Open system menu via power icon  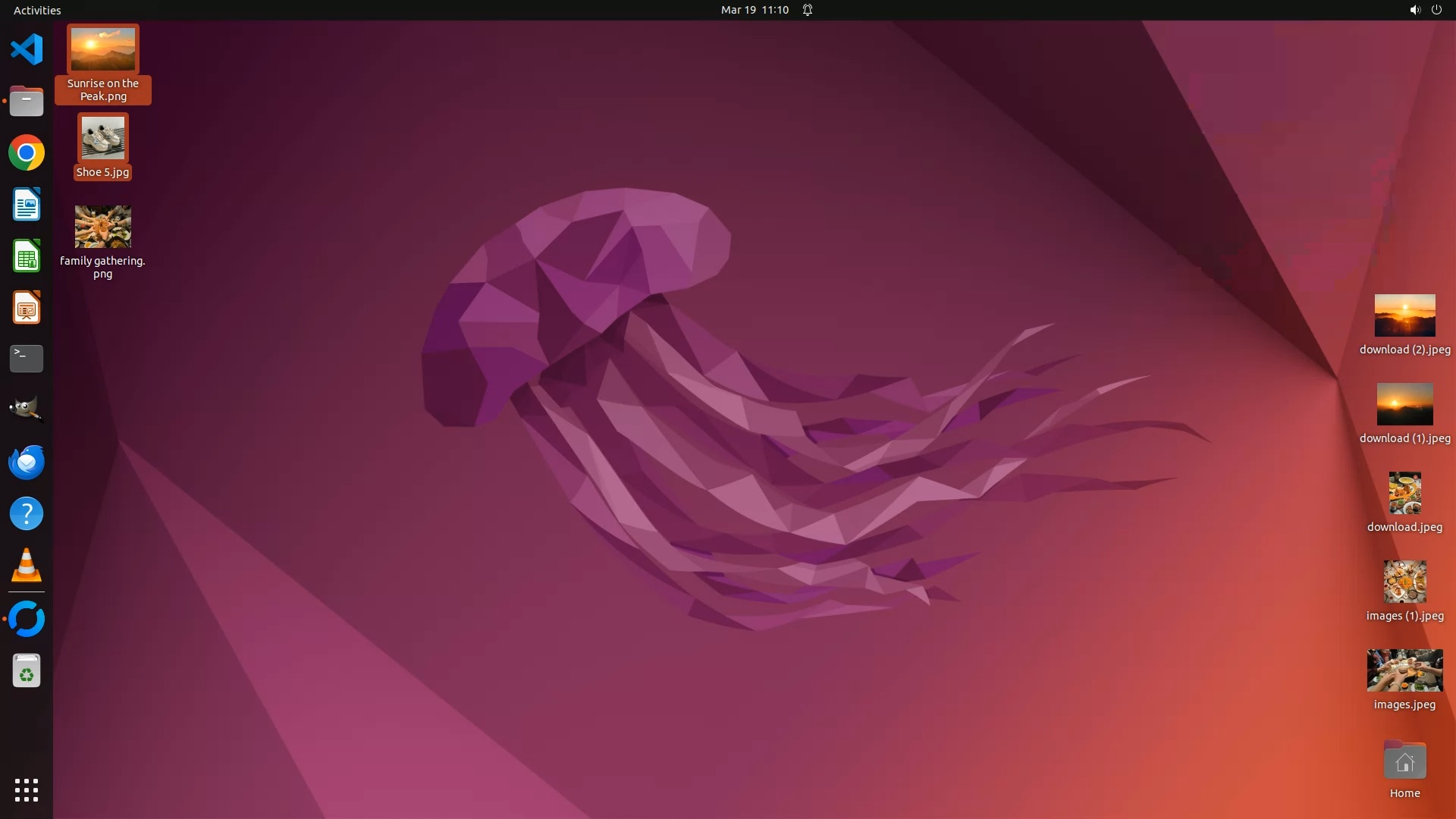1436,10
